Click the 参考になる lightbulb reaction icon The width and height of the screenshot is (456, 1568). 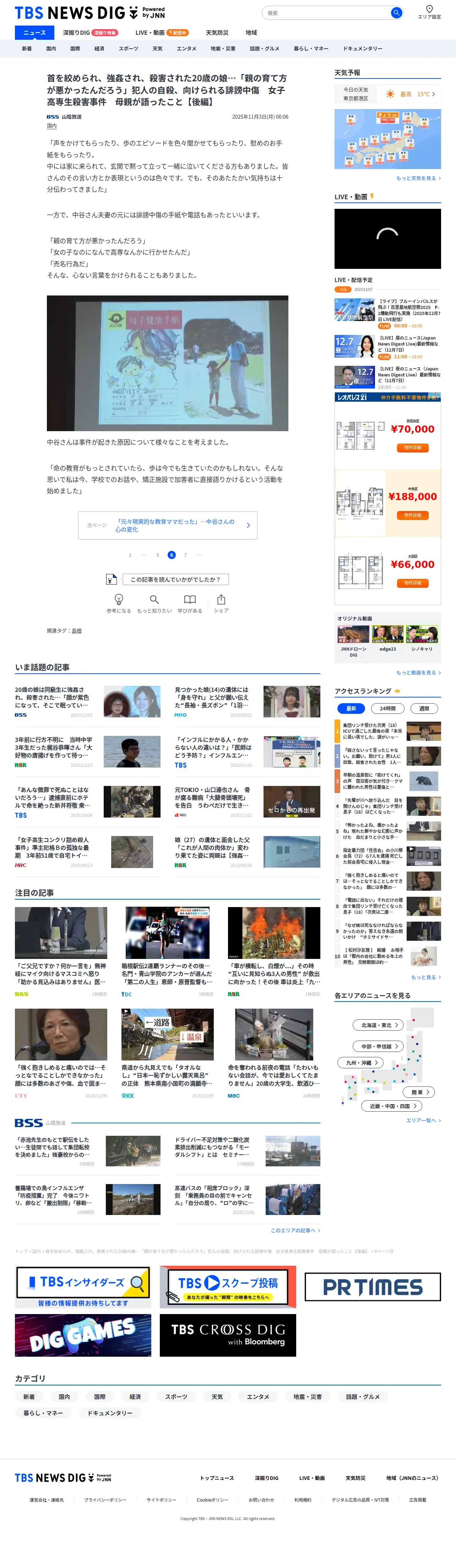point(119,599)
